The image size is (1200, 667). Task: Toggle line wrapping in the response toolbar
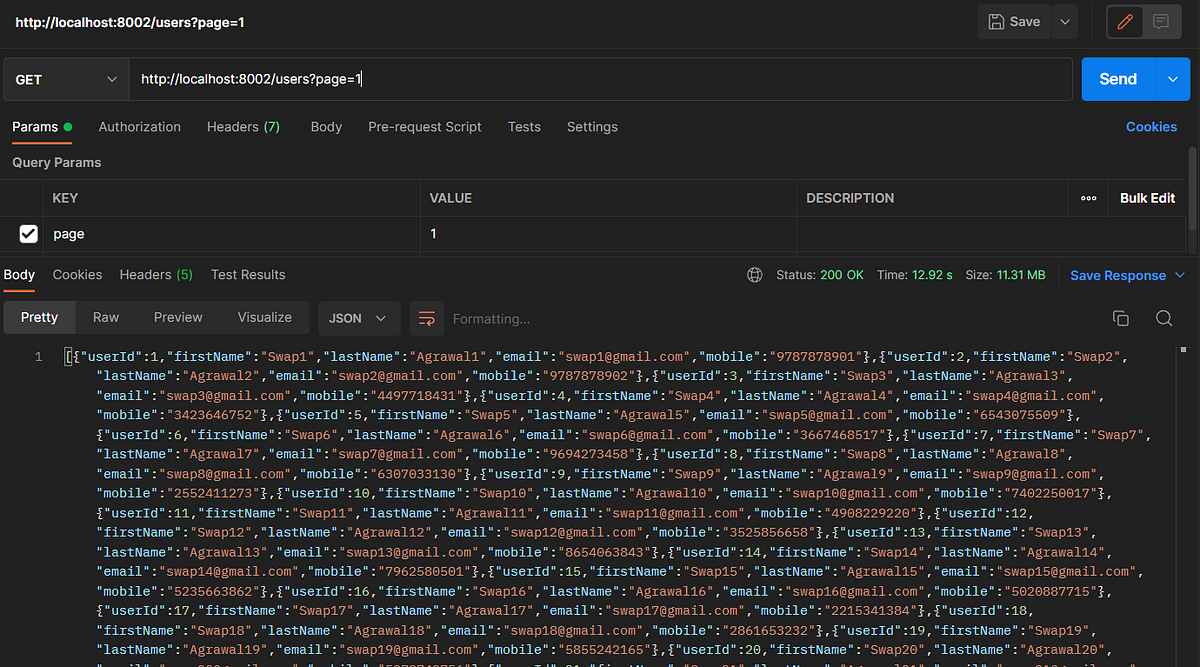(427, 318)
